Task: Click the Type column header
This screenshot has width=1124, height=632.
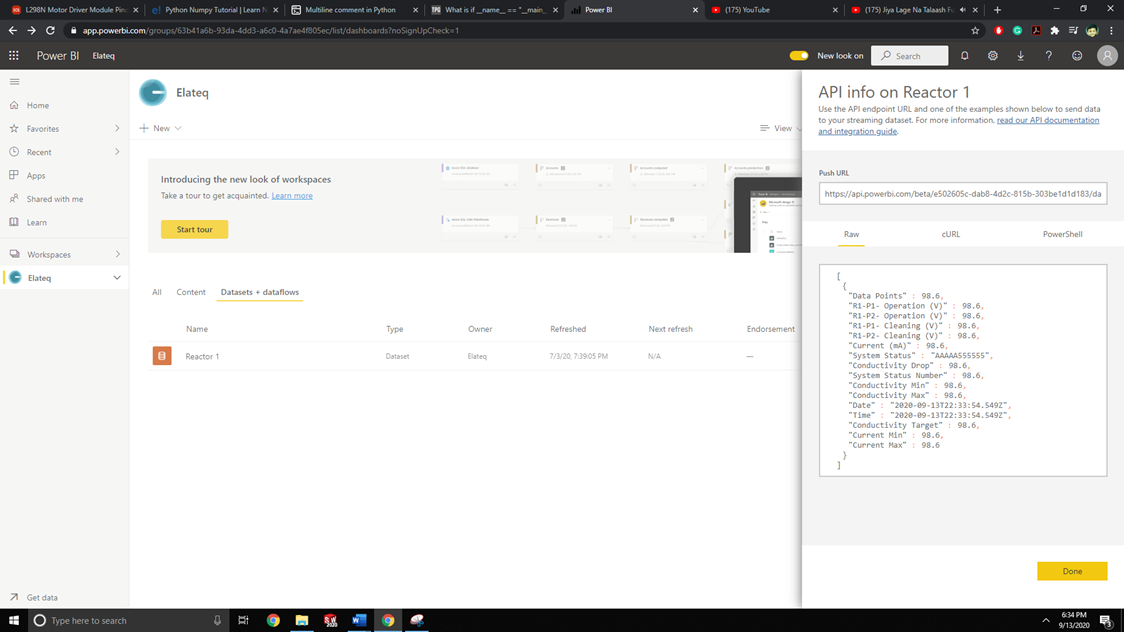Action: (394, 329)
